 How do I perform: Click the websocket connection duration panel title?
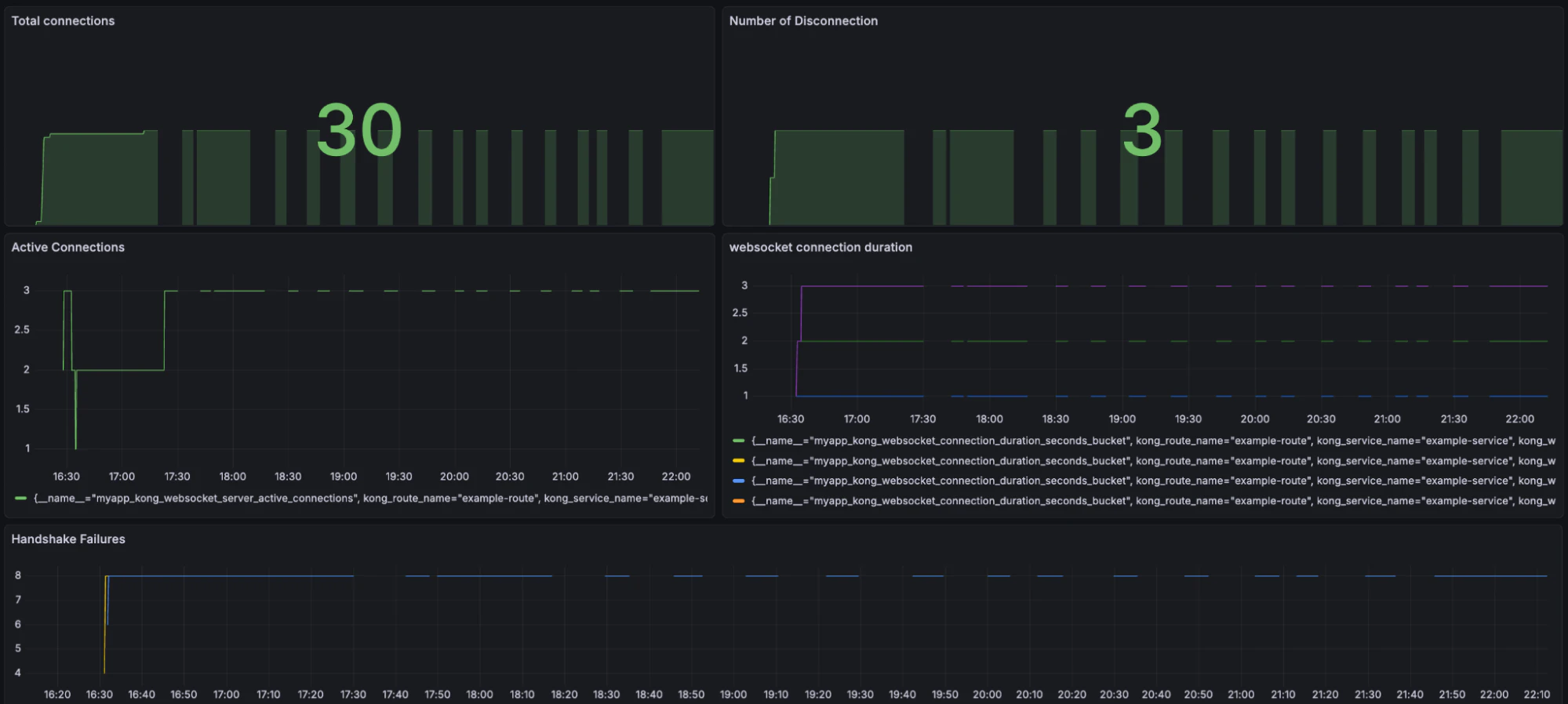click(x=820, y=247)
